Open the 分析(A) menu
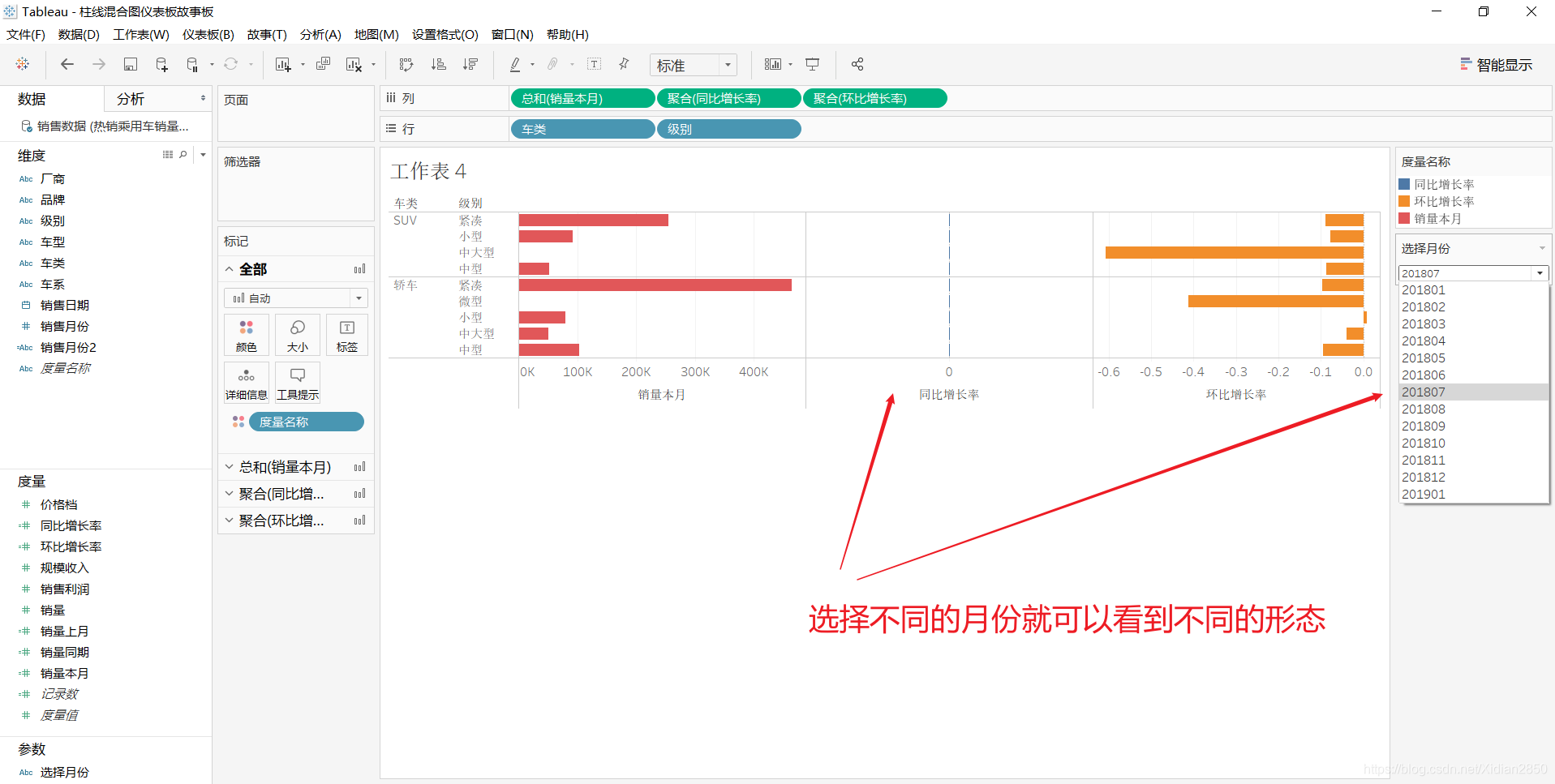Screen dimensions: 1555x784 320,34
